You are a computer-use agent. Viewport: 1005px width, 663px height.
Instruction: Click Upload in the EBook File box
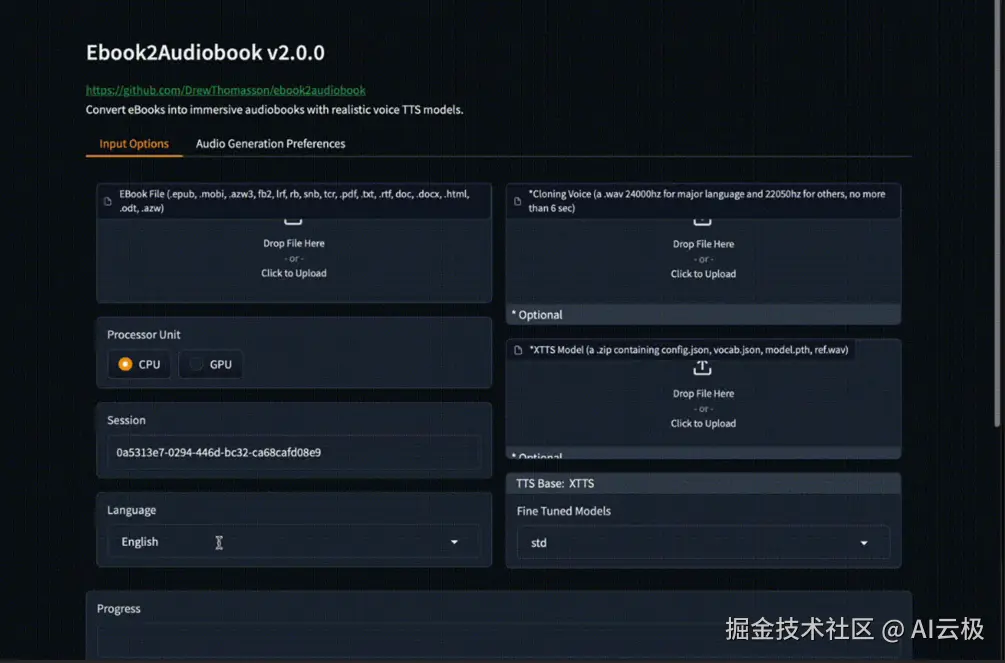294,273
